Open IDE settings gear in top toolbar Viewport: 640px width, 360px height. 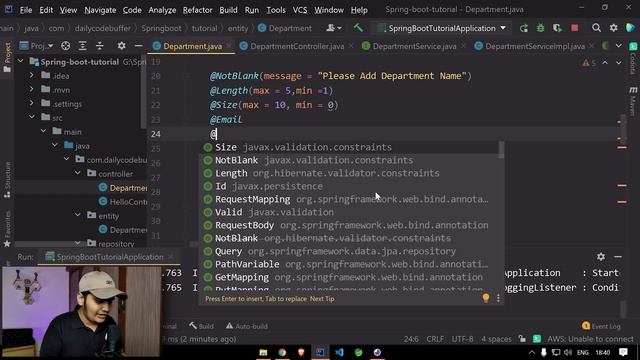pyautogui.click(x=613, y=28)
